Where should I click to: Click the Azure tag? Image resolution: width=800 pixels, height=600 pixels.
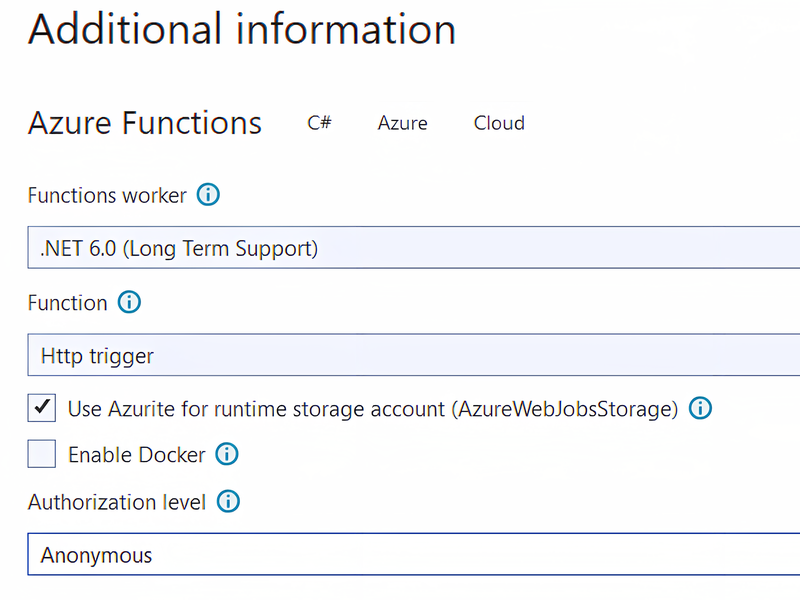coord(403,123)
